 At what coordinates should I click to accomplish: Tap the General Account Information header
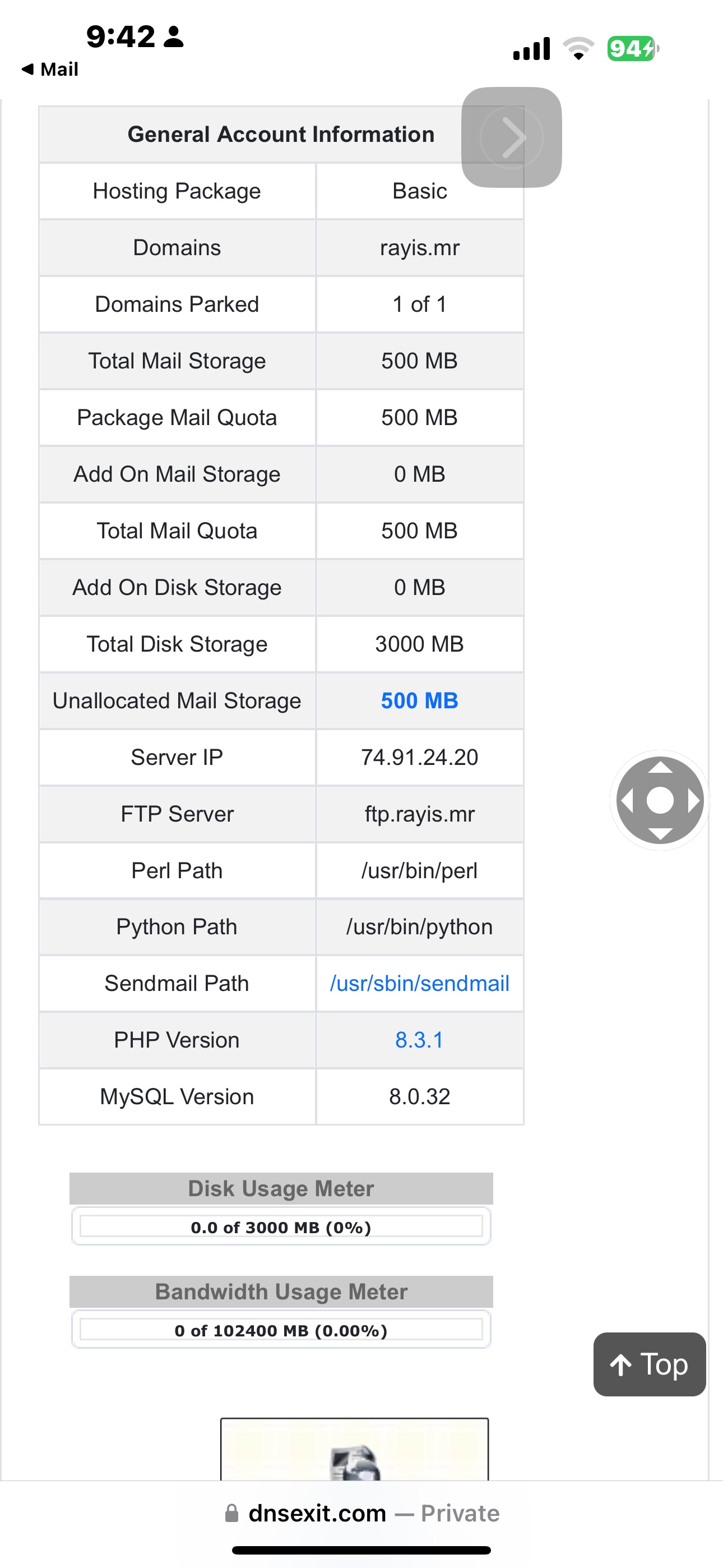pos(281,135)
